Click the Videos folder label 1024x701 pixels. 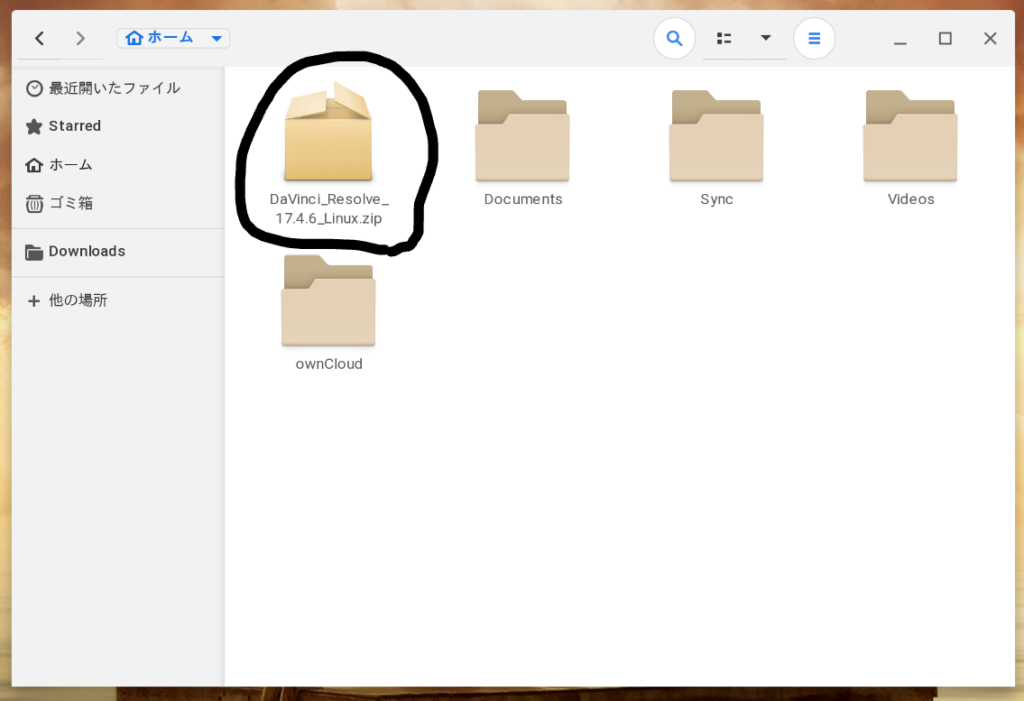click(x=911, y=199)
